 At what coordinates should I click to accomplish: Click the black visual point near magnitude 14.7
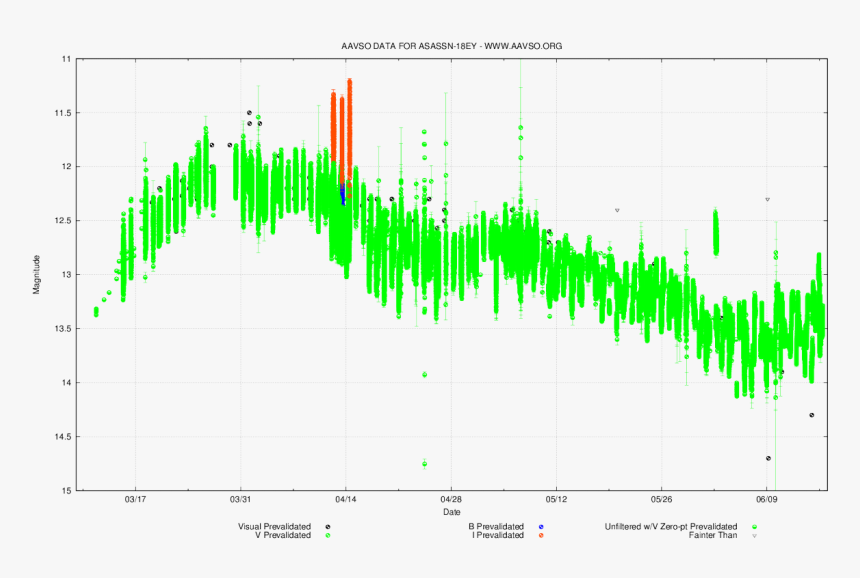[768, 458]
